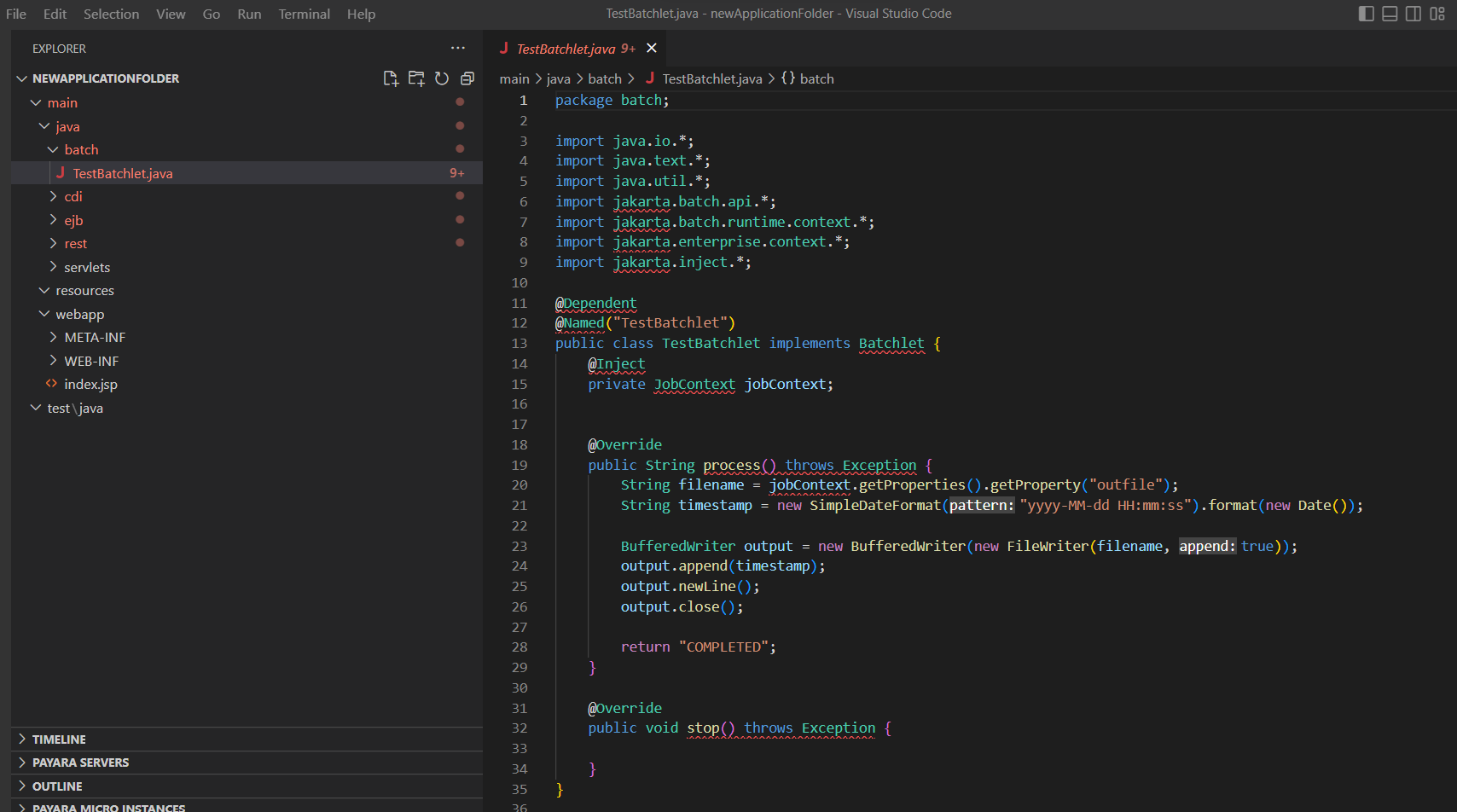Open Explorer's more actions ellipsis menu
The image size is (1457, 812).
(458, 49)
